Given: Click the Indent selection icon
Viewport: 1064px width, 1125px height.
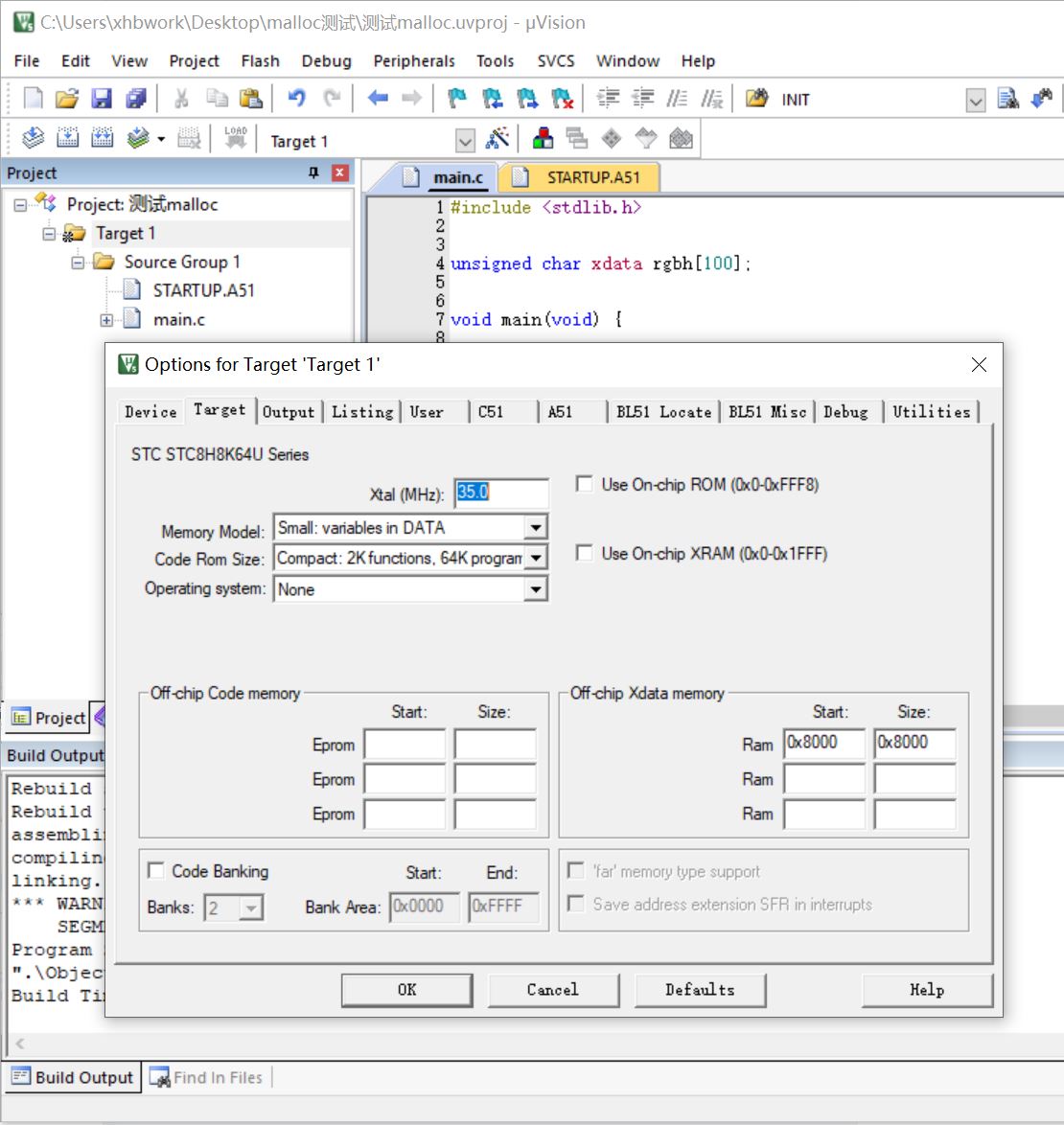Looking at the screenshot, I should [608, 99].
